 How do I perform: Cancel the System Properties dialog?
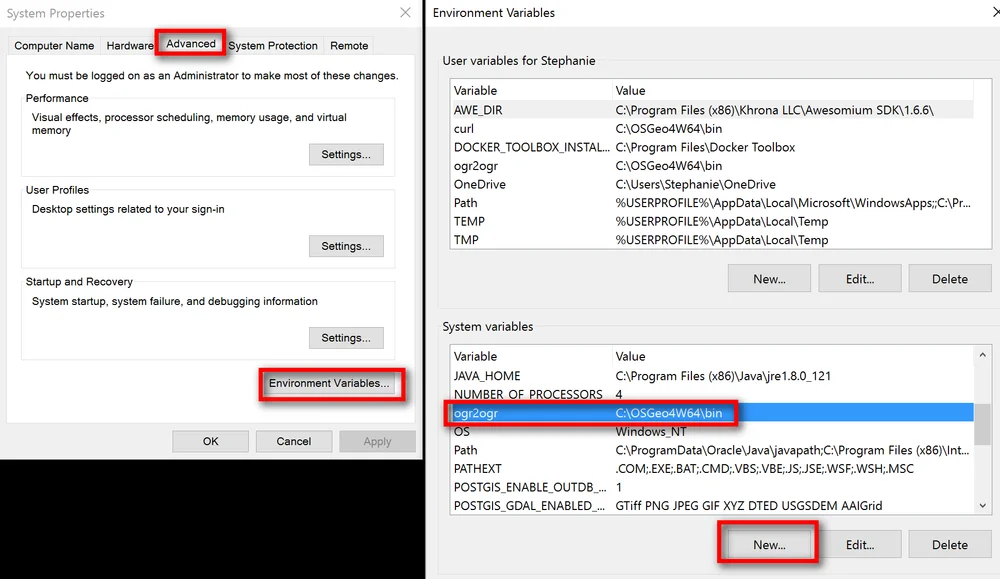click(293, 440)
